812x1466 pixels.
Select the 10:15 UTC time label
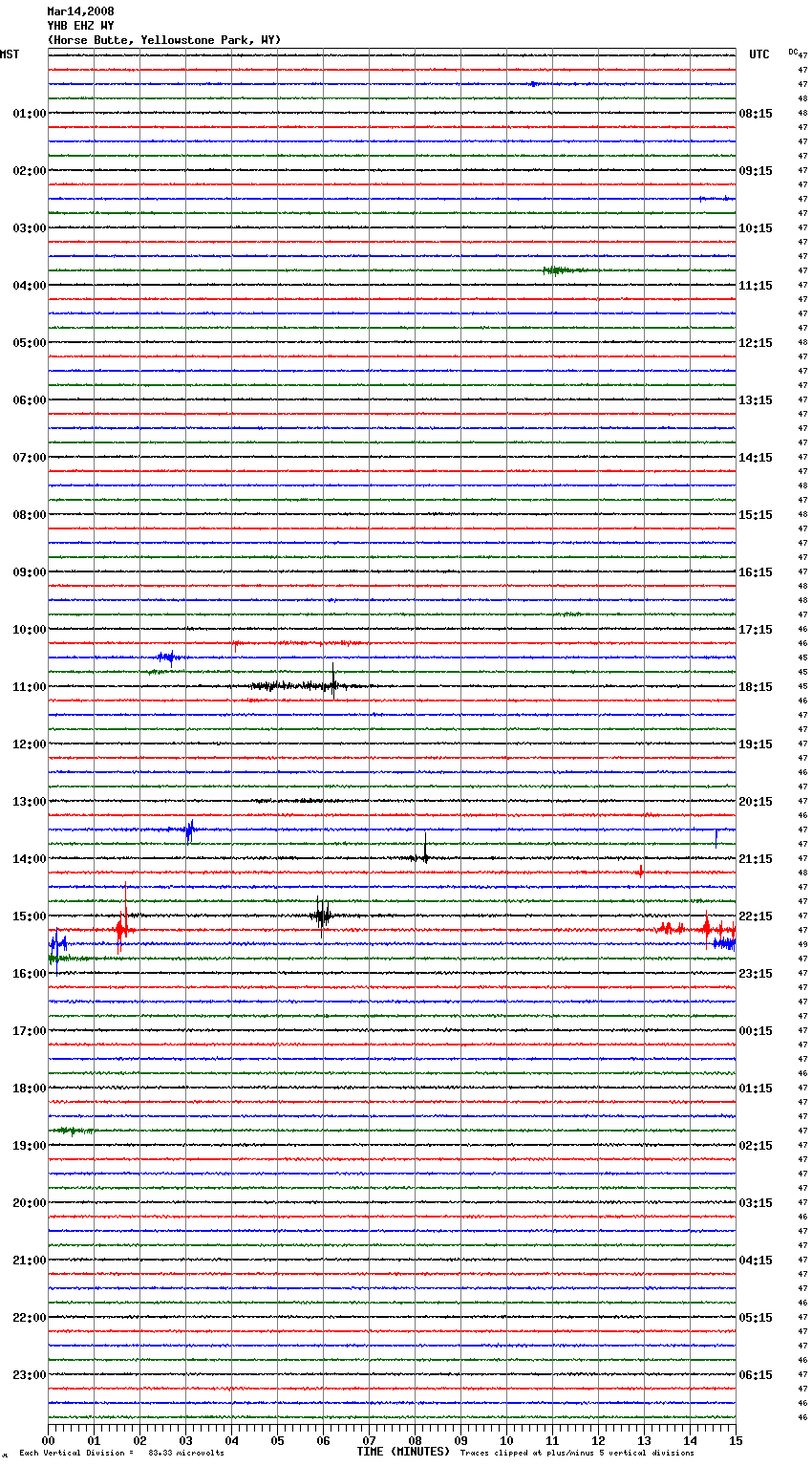tap(756, 228)
